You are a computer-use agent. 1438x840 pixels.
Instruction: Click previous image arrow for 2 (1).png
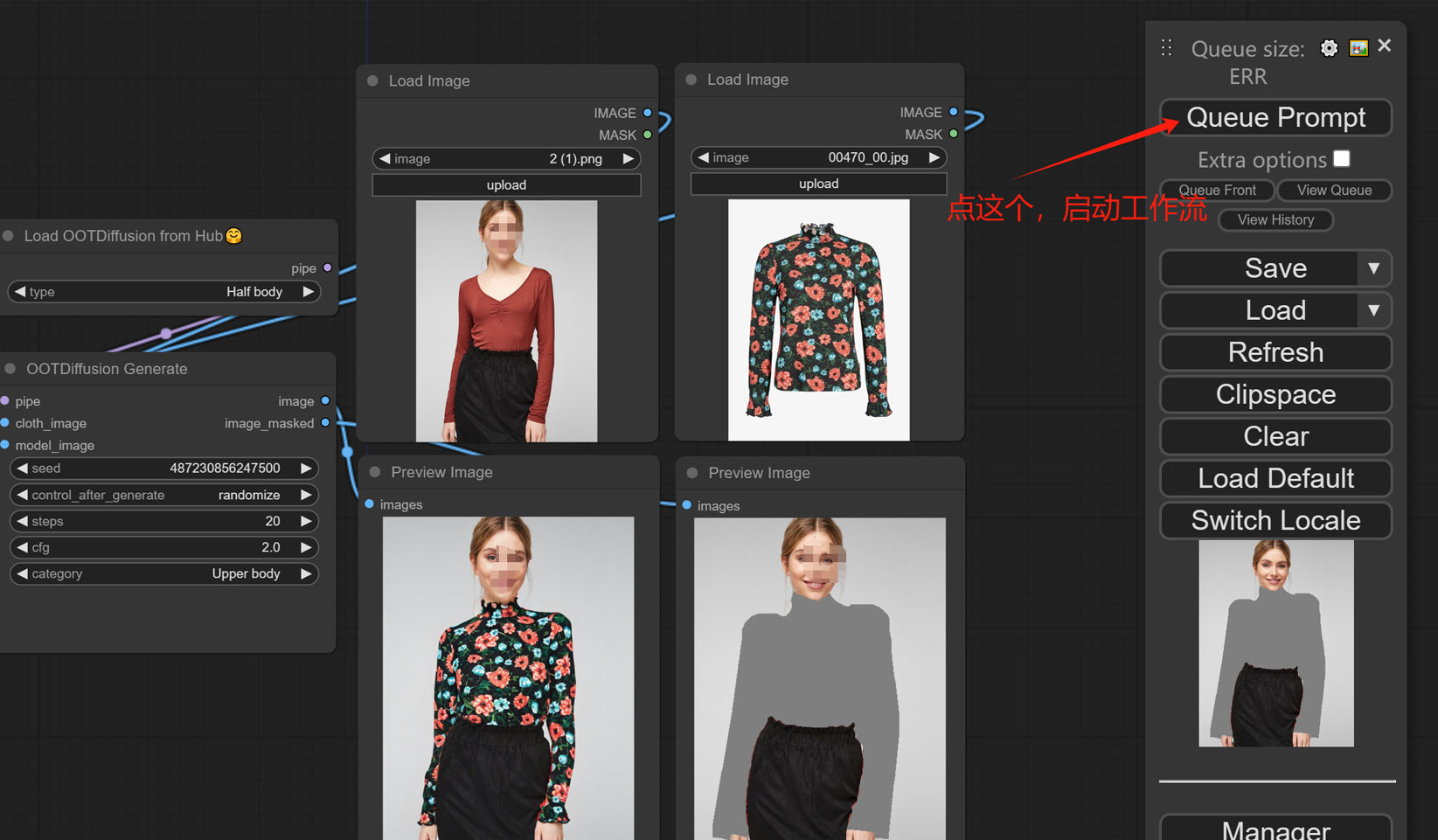(x=385, y=159)
